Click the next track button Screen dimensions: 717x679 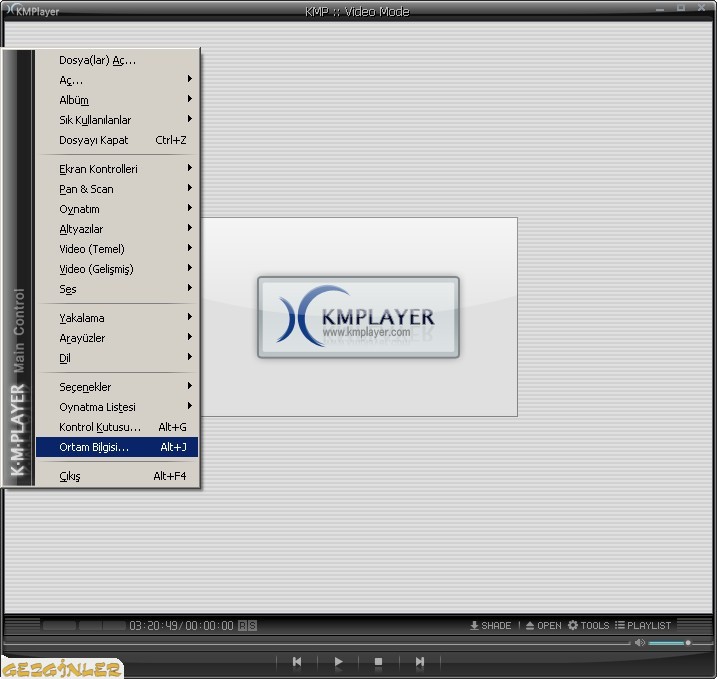click(420, 662)
